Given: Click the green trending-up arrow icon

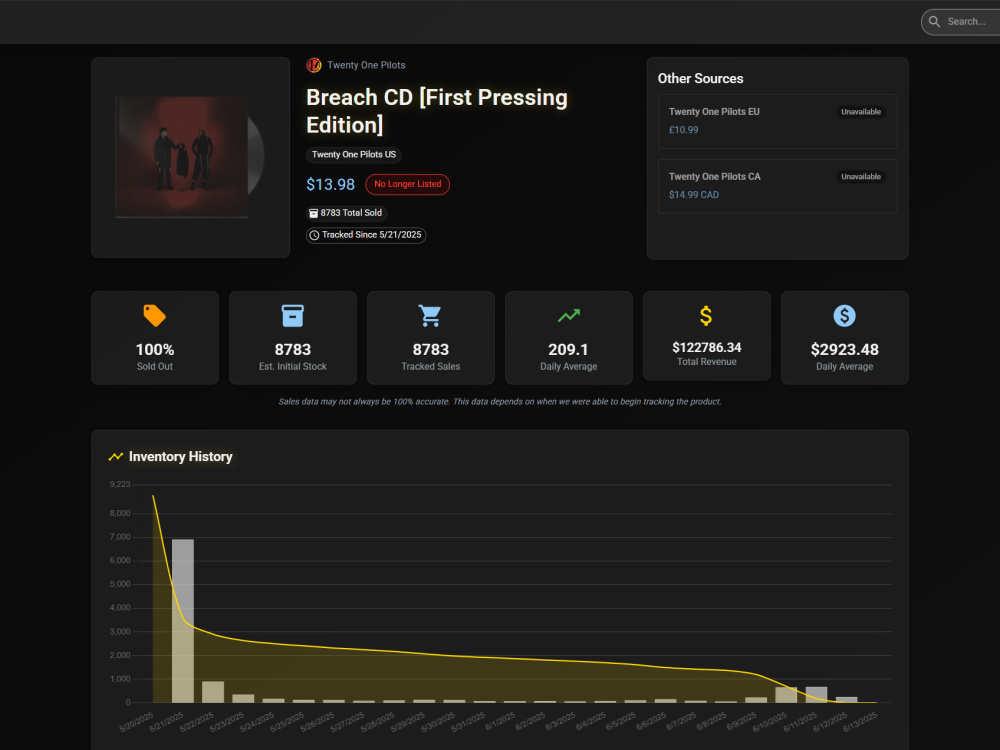Looking at the screenshot, I should tap(568, 316).
